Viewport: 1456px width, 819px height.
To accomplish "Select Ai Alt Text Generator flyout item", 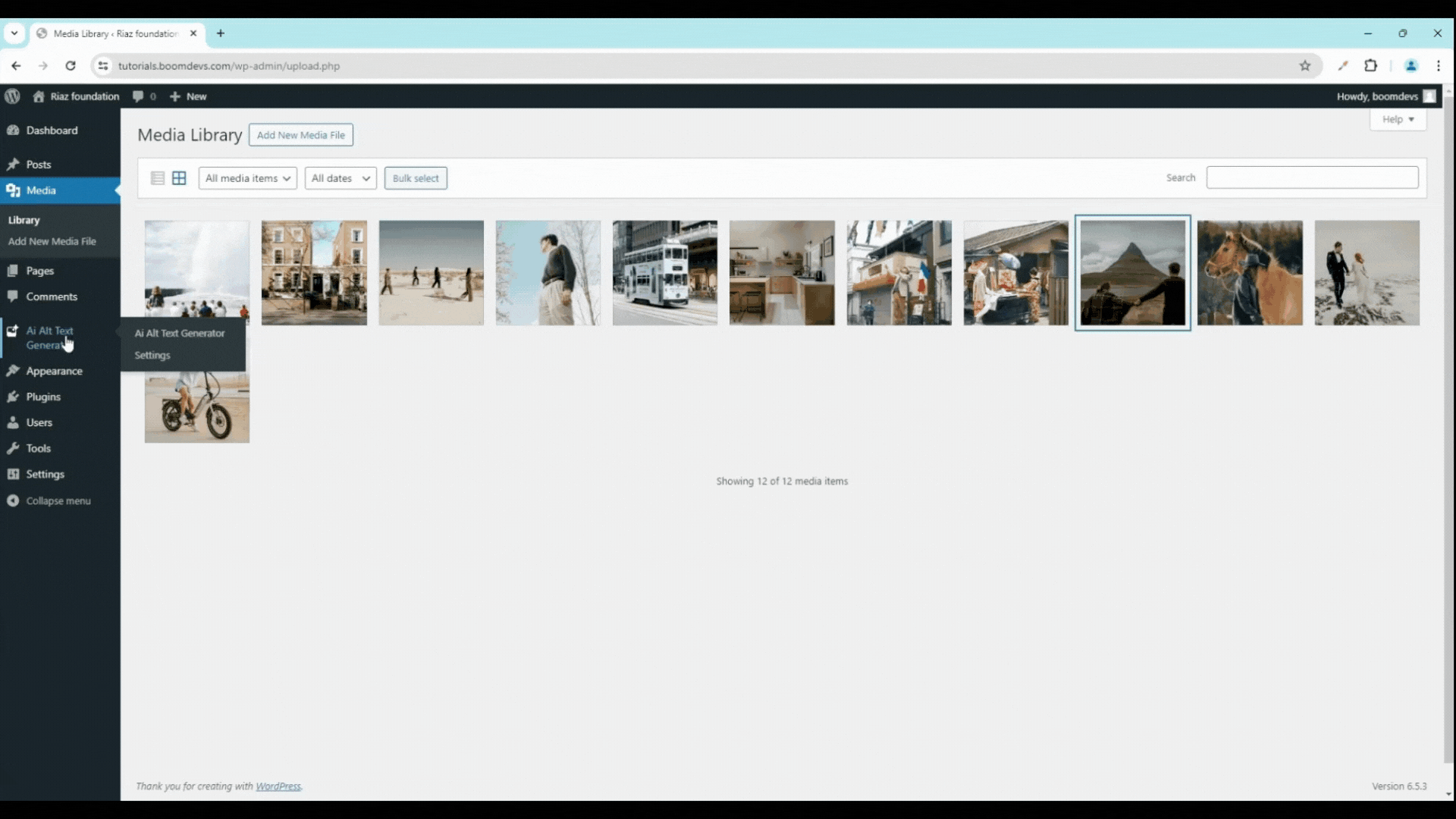I will point(180,333).
